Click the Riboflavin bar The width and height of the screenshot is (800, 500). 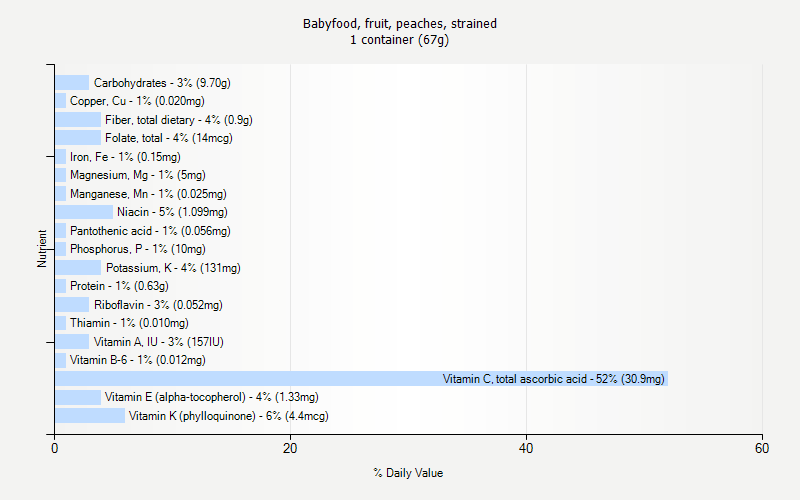(x=72, y=305)
